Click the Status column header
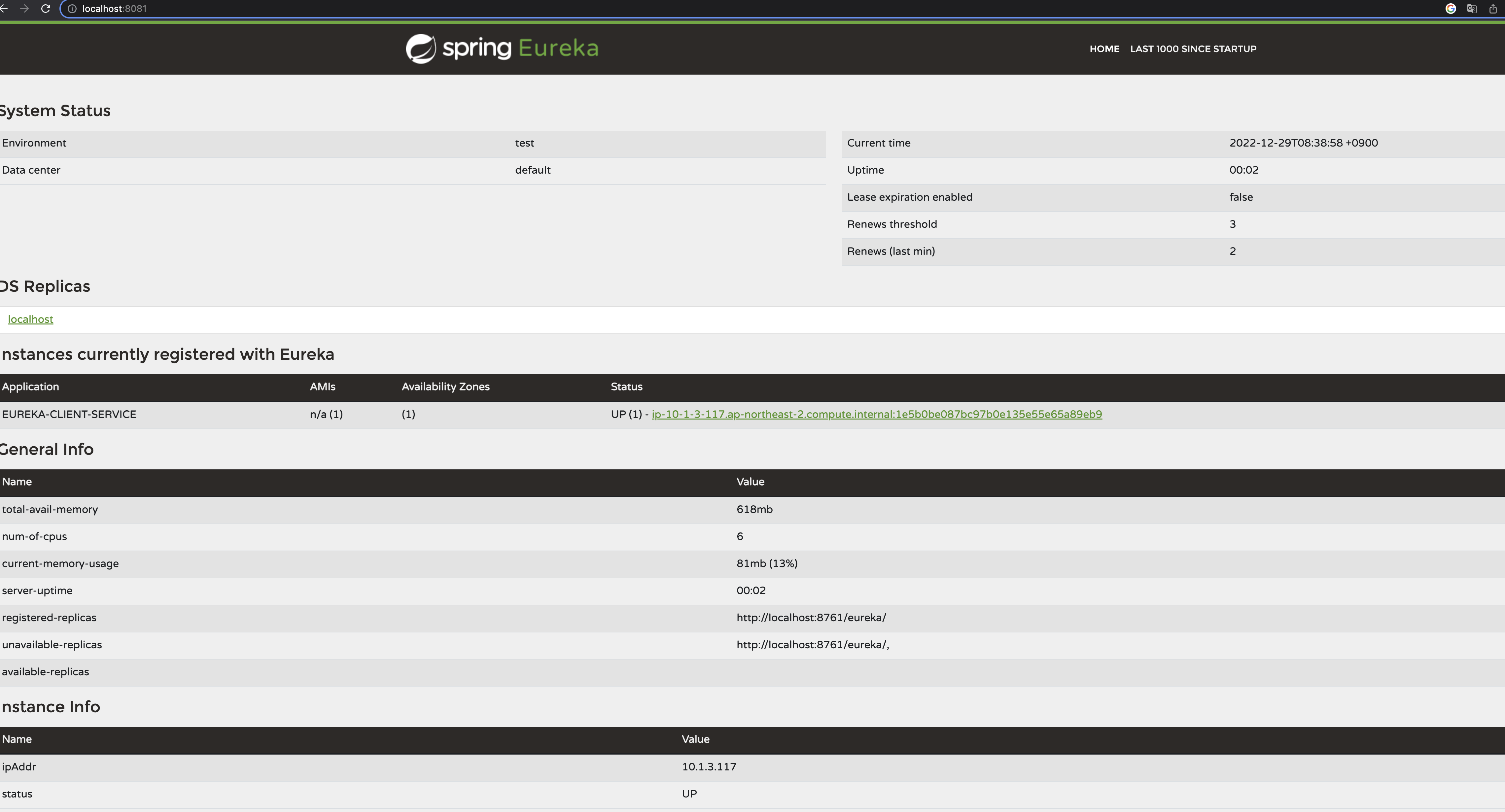This screenshot has height=812, width=1505. (626, 387)
